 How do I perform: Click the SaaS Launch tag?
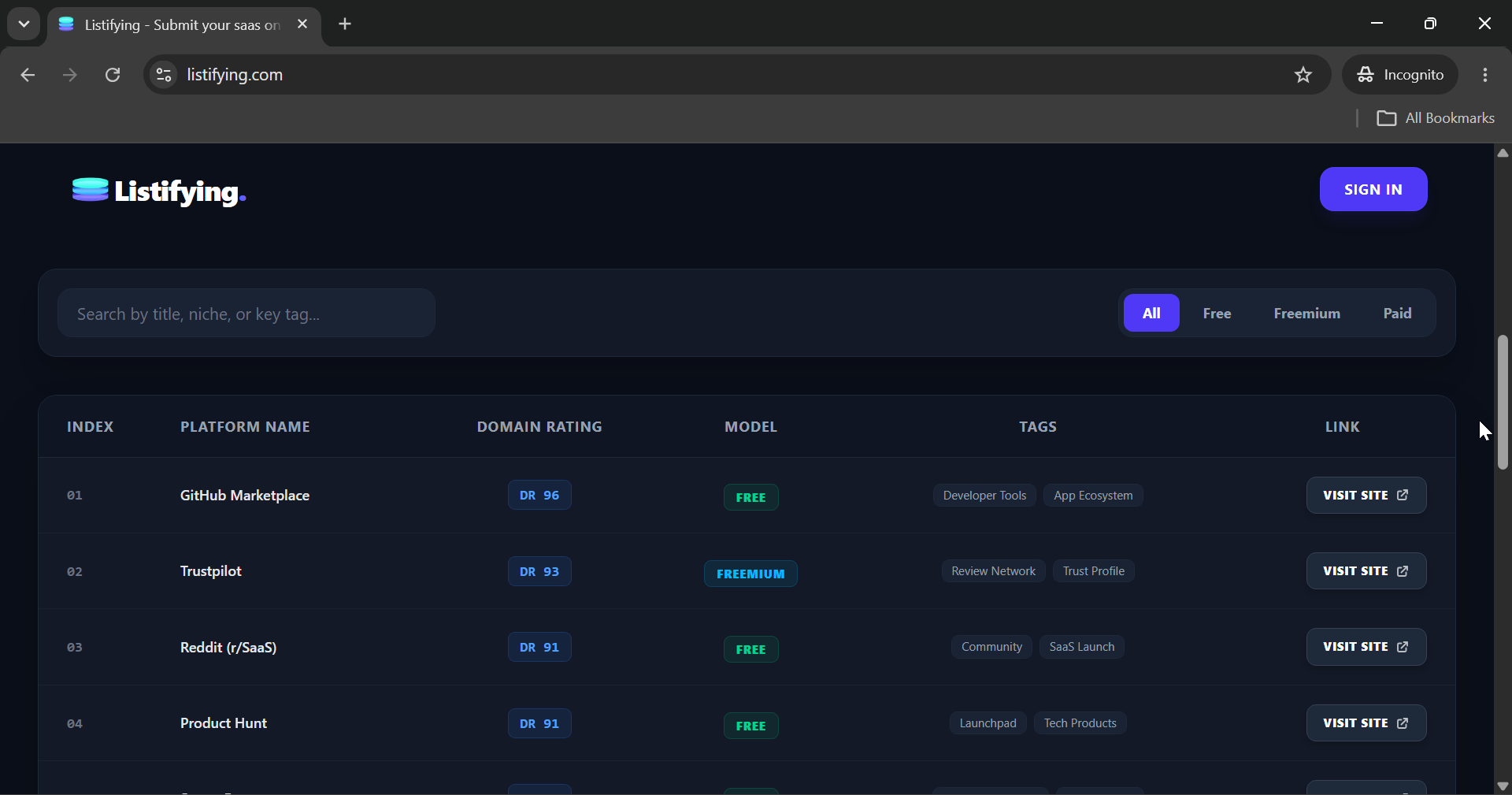point(1082,647)
